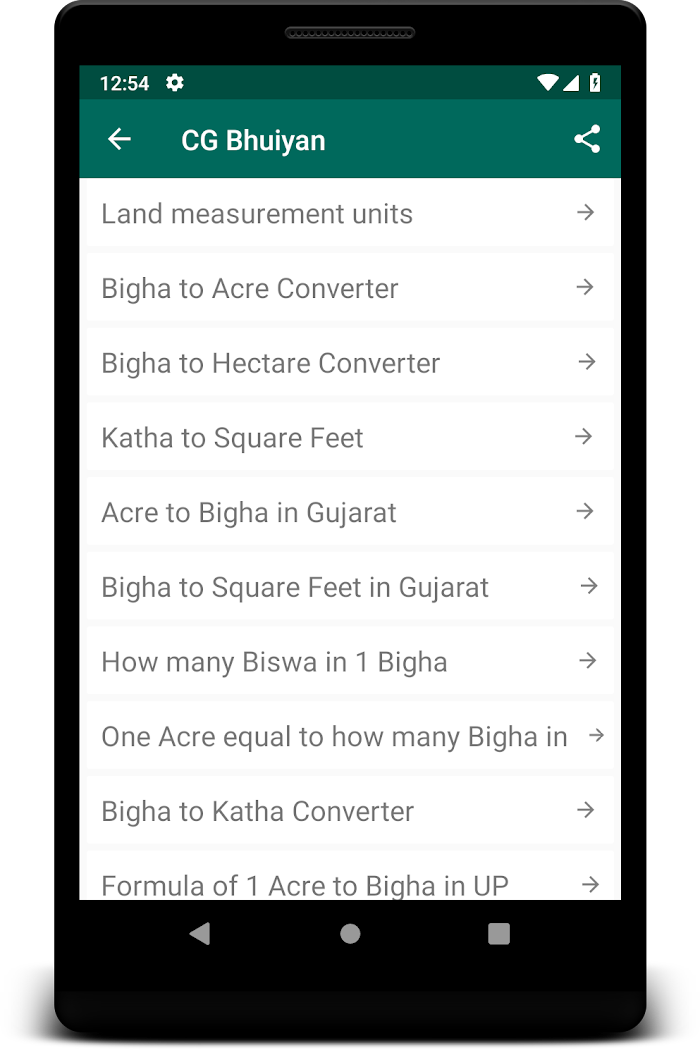Image resolution: width=700 pixels, height=1050 pixels.
Task: Click arrow beside Bigha to Katha Converter
Action: pyautogui.click(x=586, y=810)
